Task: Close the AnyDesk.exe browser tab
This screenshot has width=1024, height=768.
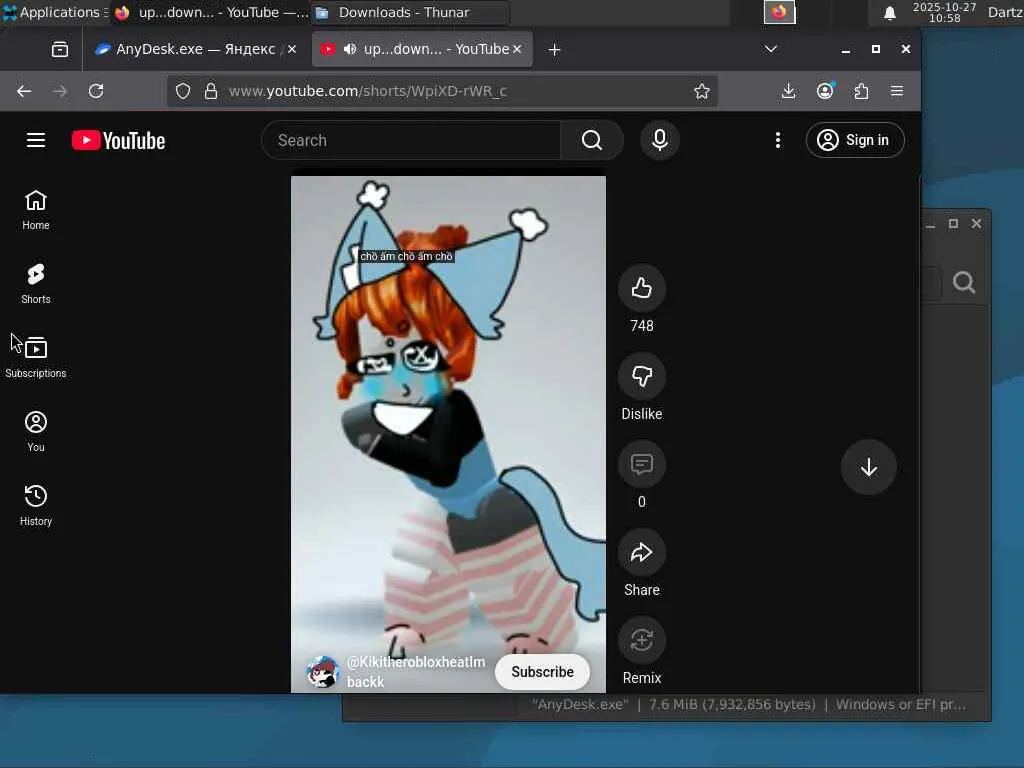Action: [292, 50]
